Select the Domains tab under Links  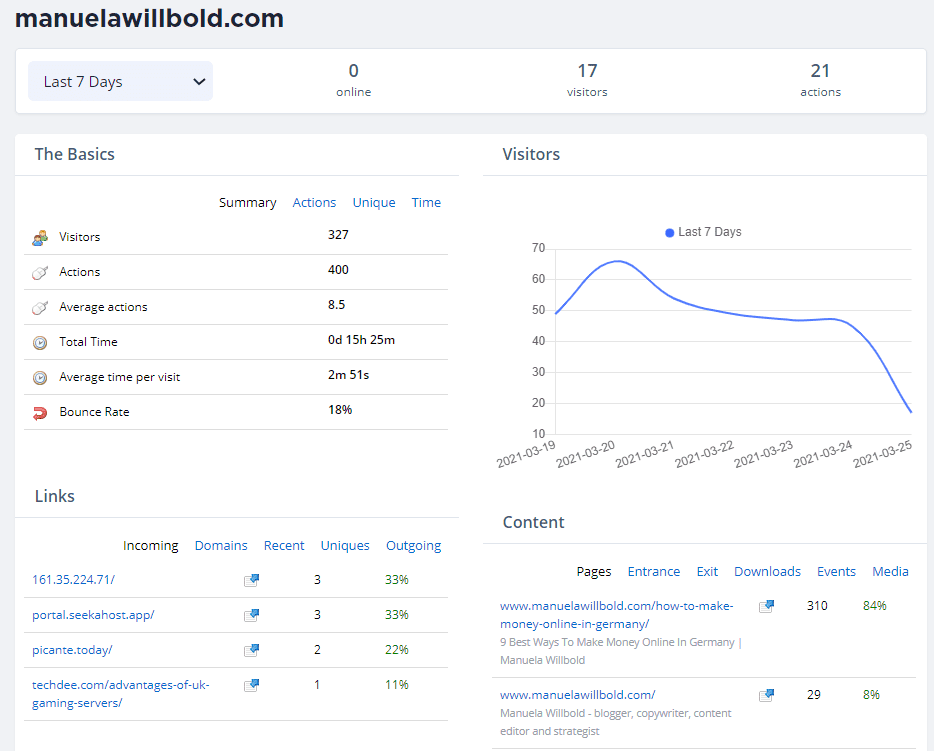point(221,545)
